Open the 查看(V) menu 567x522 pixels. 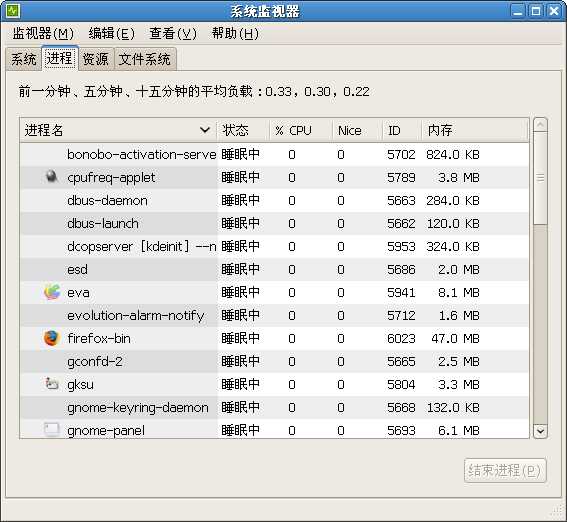(173, 34)
